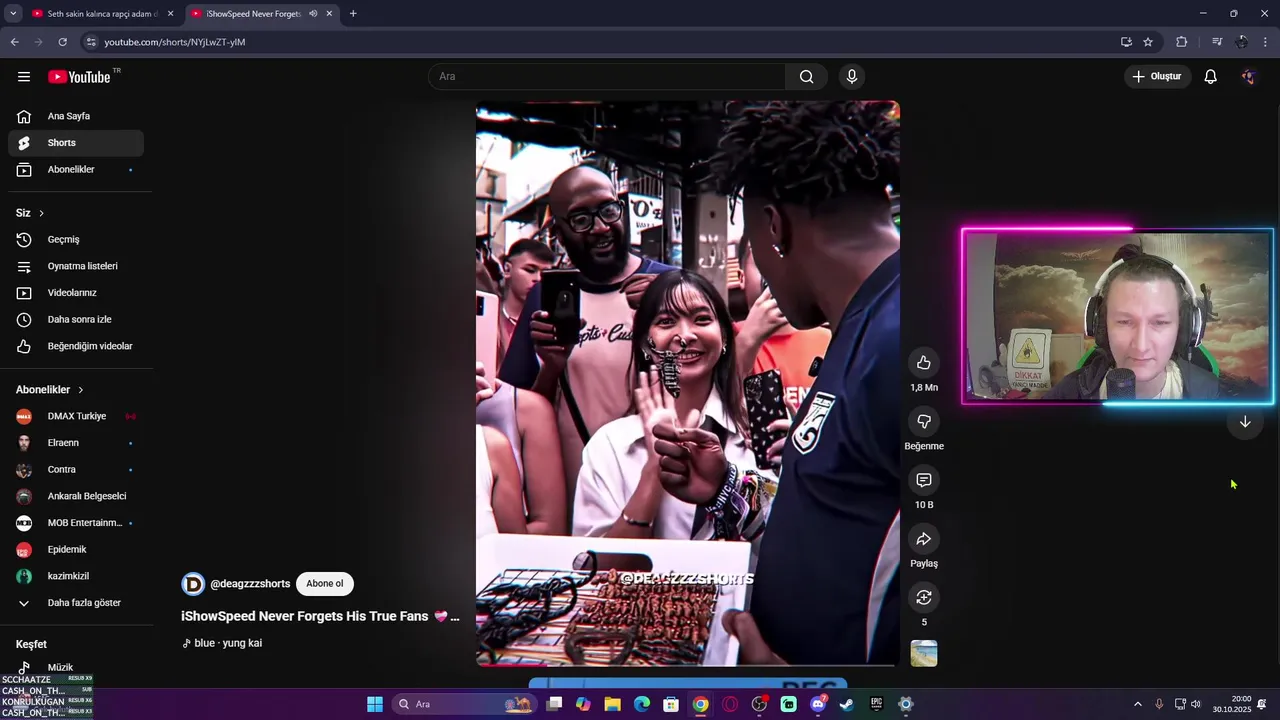Focus the Chrome address bar URL
The width and height of the screenshot is (1280, 720).
[175, 42]
